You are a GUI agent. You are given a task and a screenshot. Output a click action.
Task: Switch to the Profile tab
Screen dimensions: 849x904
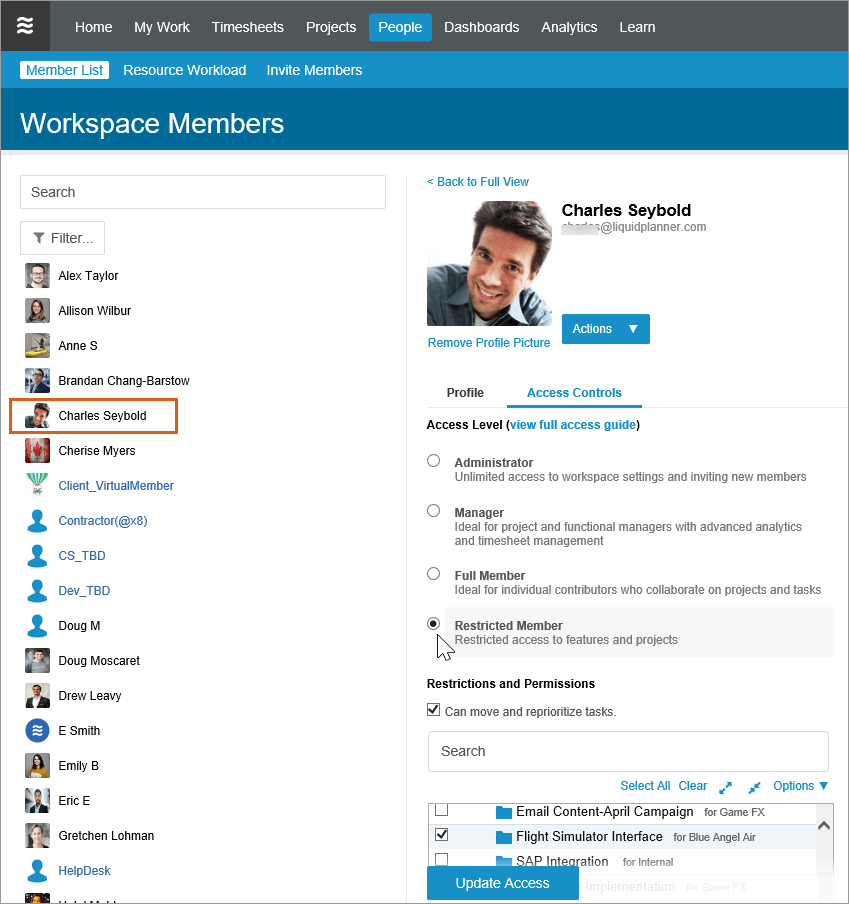click(x=465, y=393)
